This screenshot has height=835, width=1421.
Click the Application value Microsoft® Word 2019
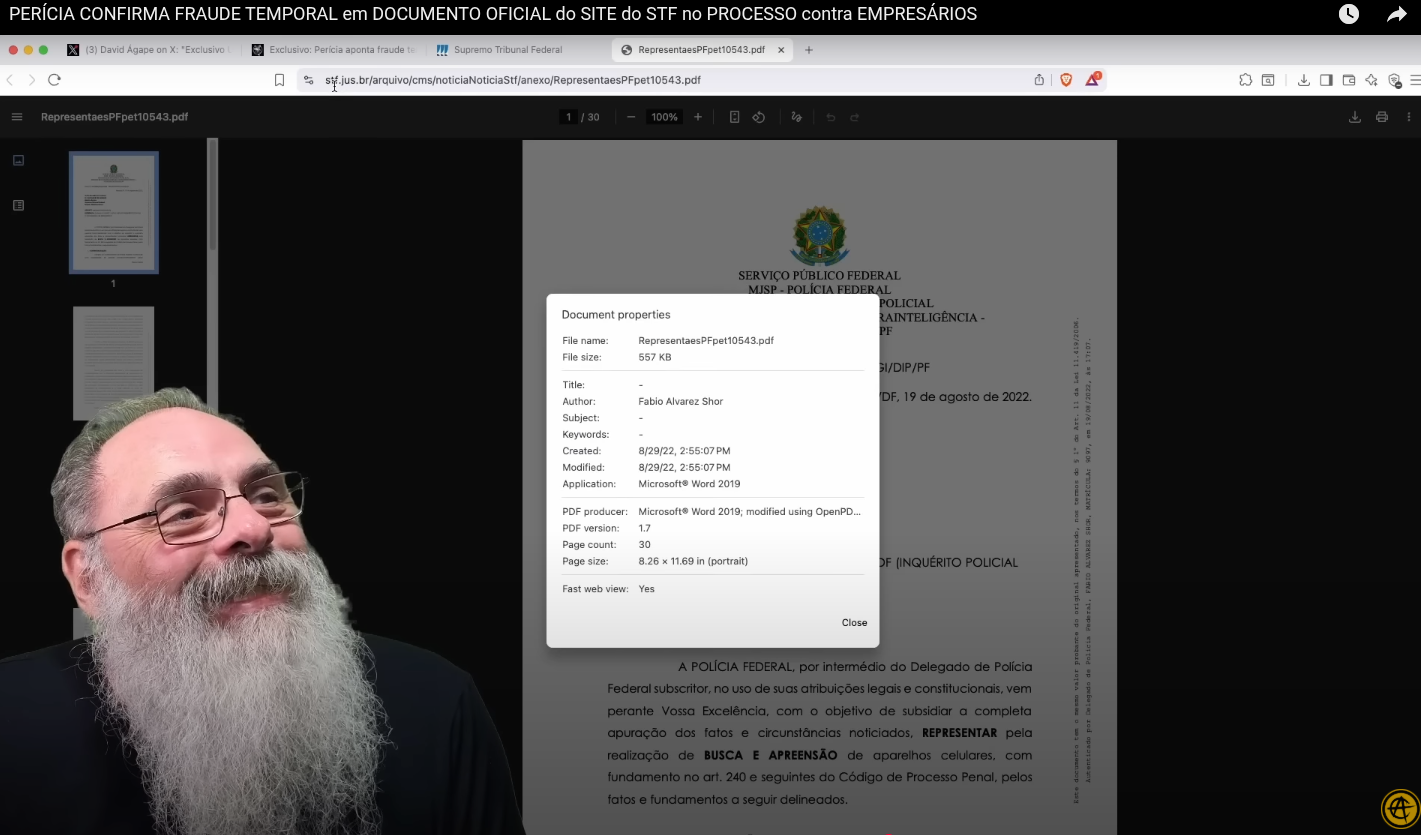coord(689,484)
